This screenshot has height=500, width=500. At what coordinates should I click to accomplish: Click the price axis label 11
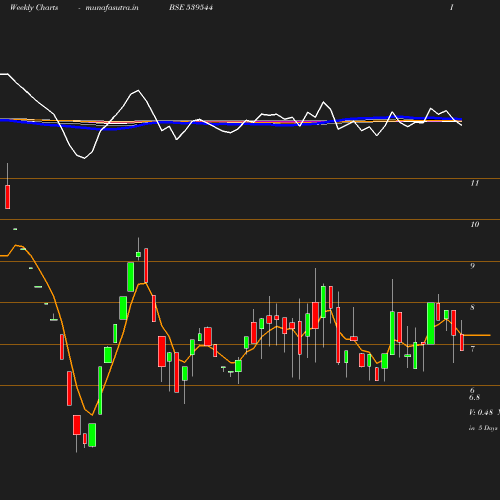coord(475,183)
